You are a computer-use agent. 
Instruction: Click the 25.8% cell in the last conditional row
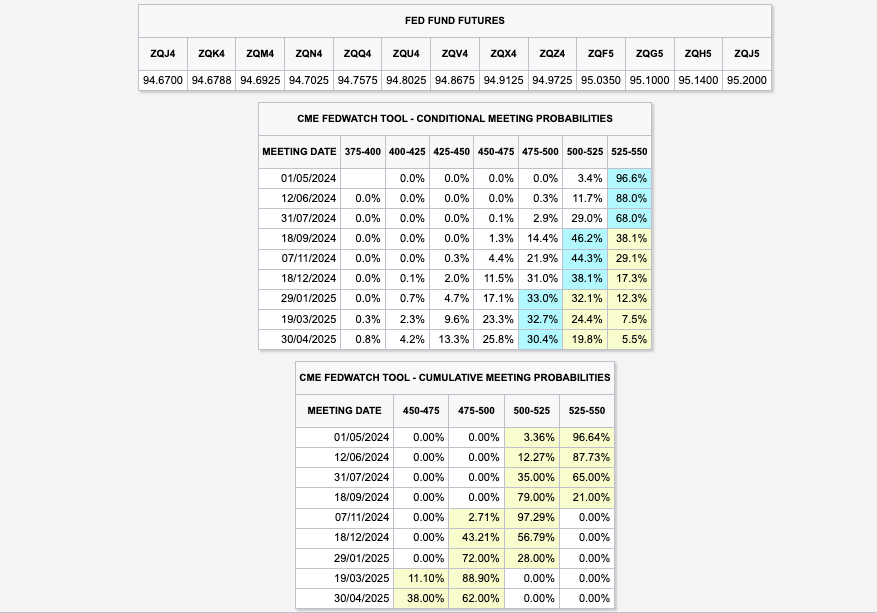tap(496, 339)
